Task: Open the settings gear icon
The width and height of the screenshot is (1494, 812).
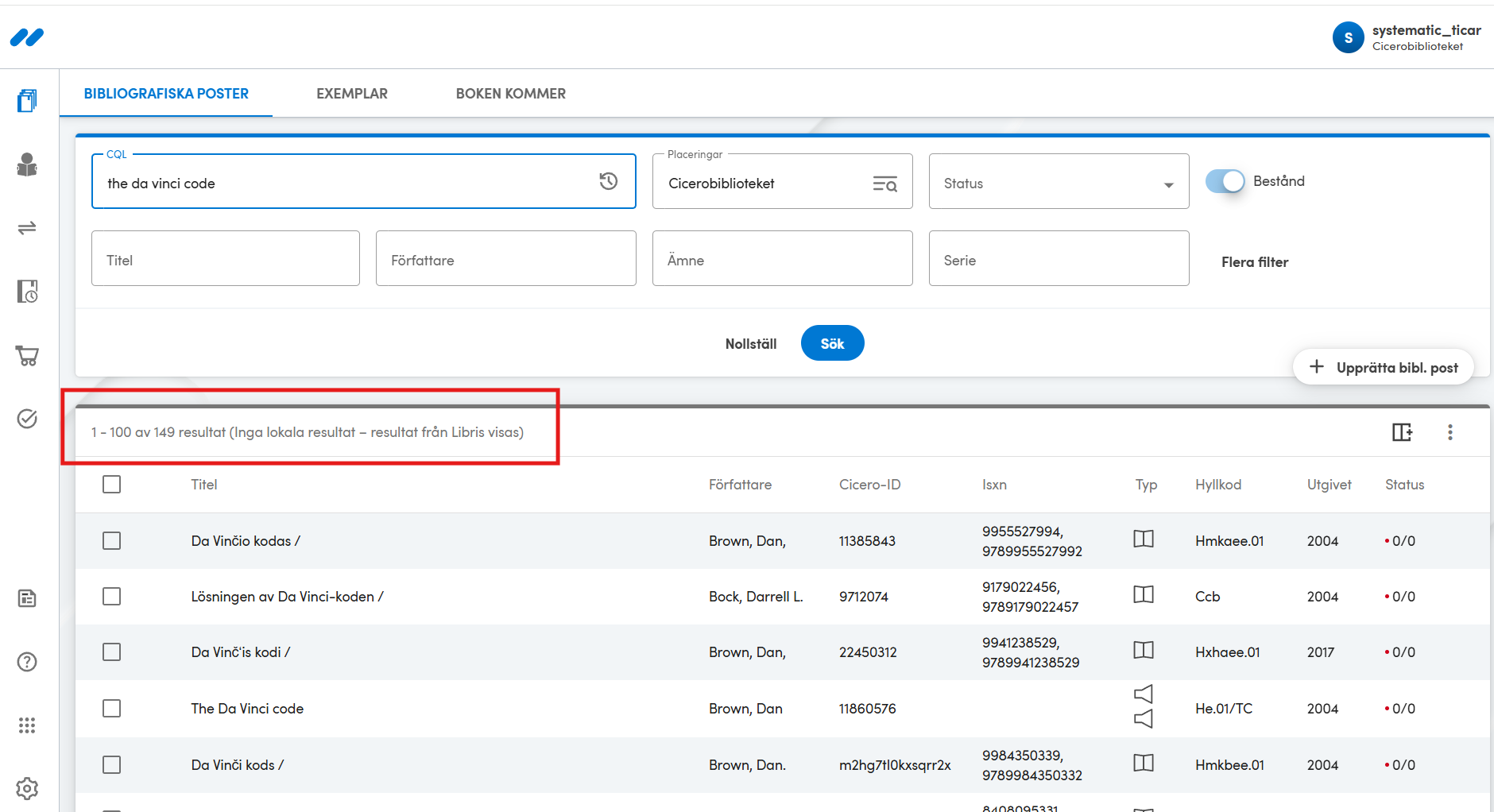Action: [27, 789]
